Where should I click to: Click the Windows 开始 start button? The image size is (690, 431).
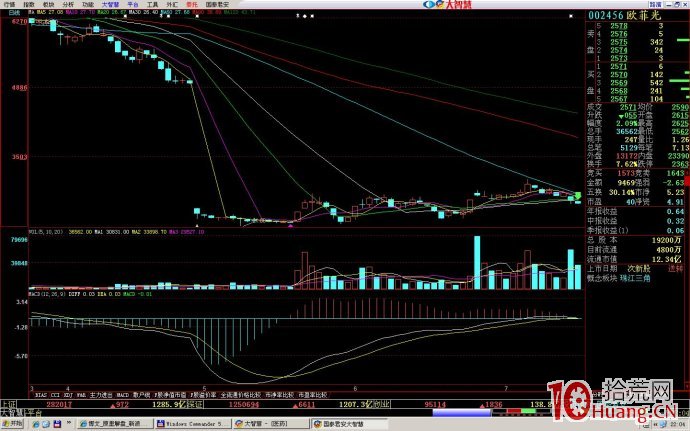[x=12, y=424]
